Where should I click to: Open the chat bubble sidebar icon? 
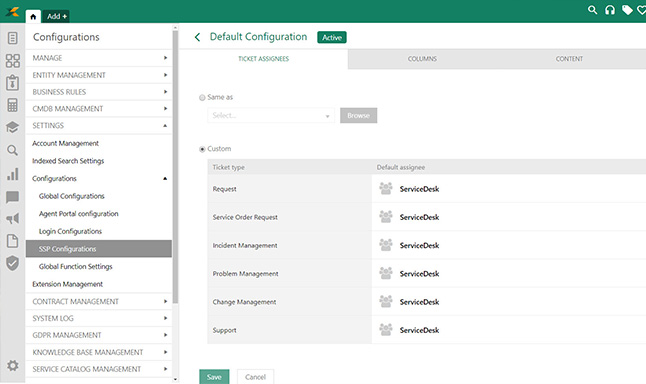click(x=12, y=197)
